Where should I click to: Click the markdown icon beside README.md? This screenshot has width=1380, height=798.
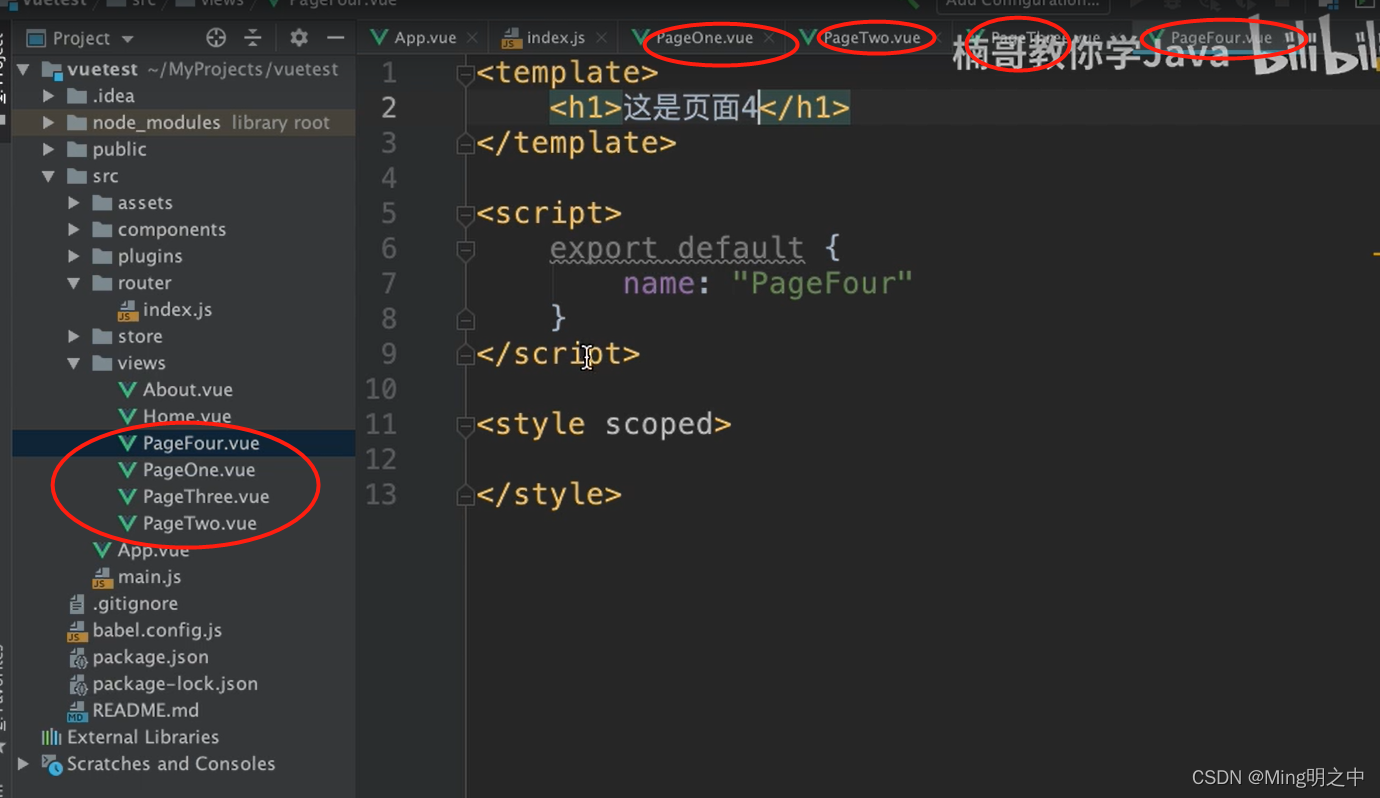tap(77, 712)
